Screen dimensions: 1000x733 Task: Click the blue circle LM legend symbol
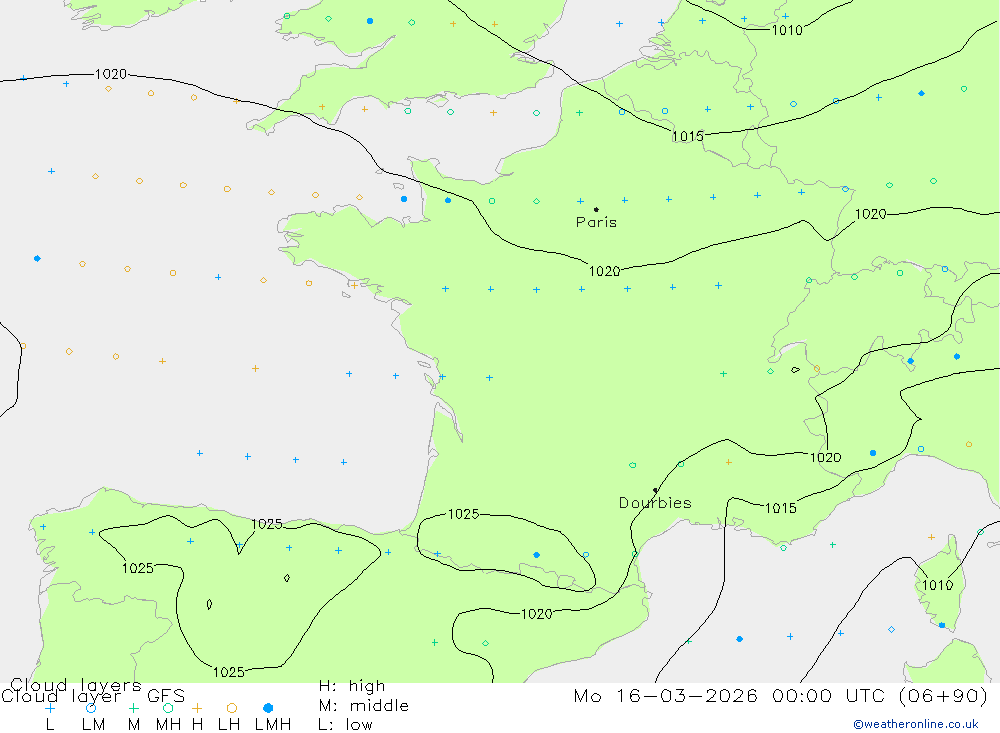[x=91, y=708]
